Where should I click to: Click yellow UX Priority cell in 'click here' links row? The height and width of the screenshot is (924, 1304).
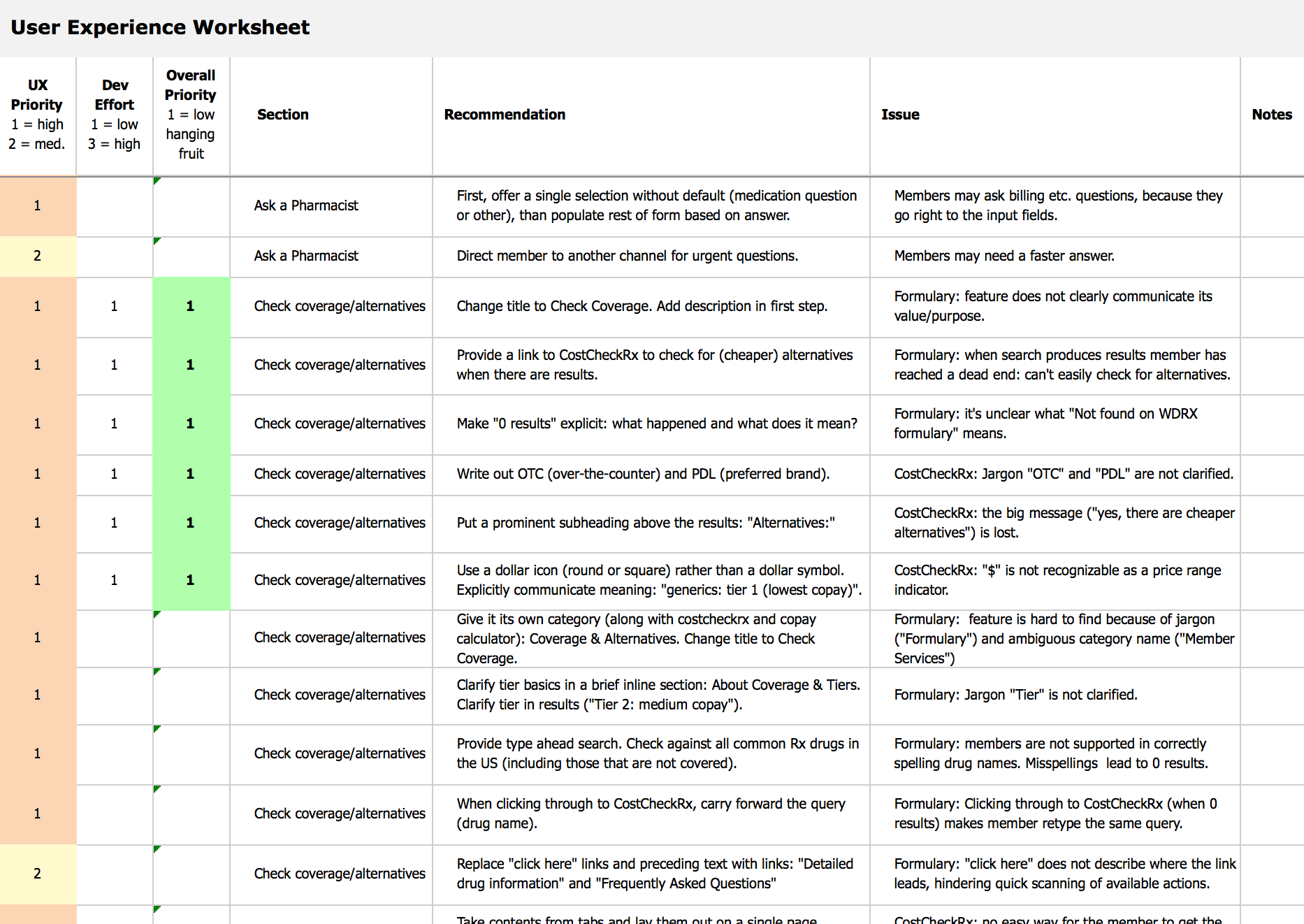point(38,874)
